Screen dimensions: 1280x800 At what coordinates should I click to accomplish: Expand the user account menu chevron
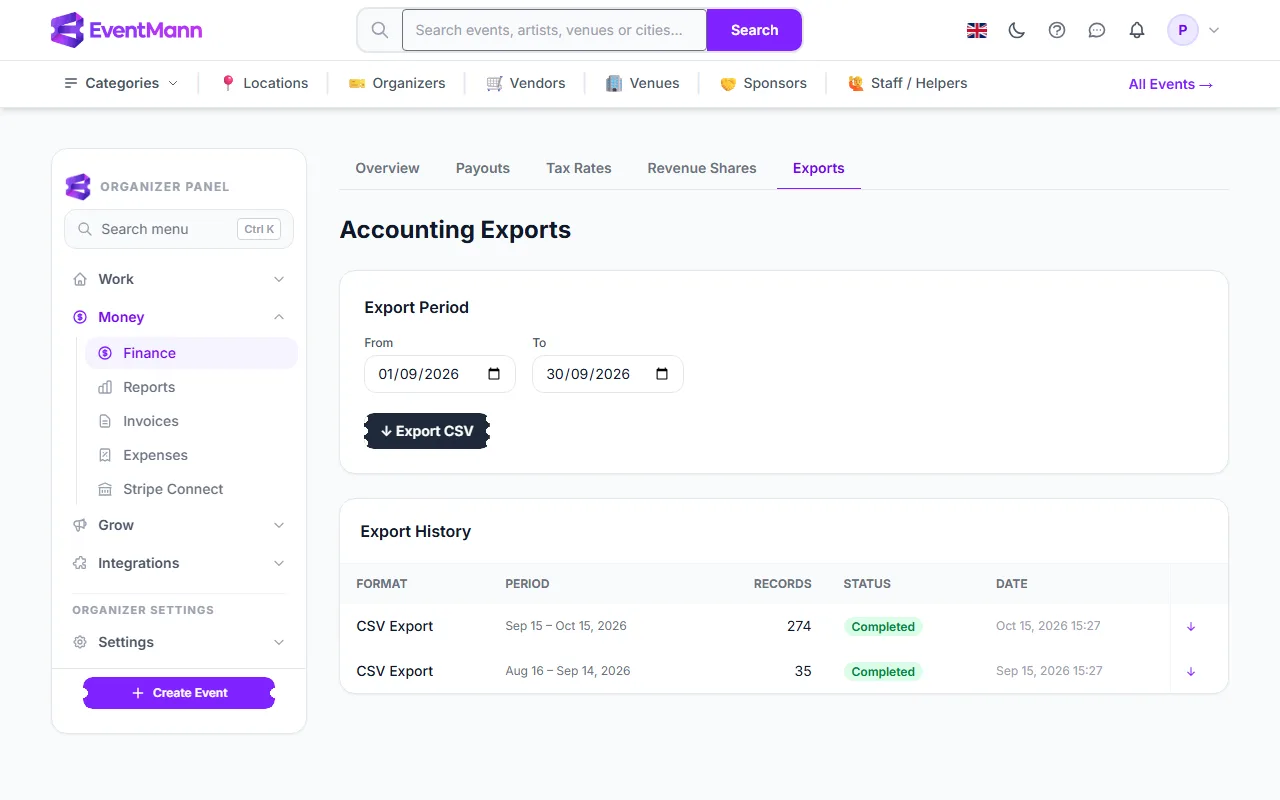pyautogui.click(x=1214, y=30)
